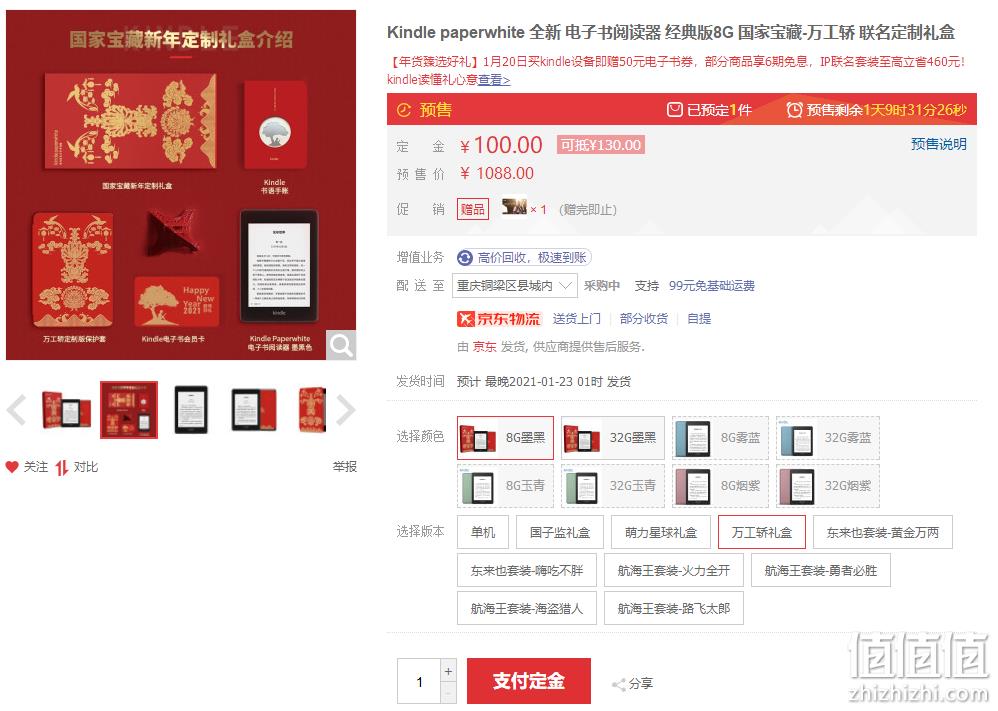This screenshot has height=711, width=998.
Task: Increase quantity with the plus stepper
Action: [x=448, y=672]
